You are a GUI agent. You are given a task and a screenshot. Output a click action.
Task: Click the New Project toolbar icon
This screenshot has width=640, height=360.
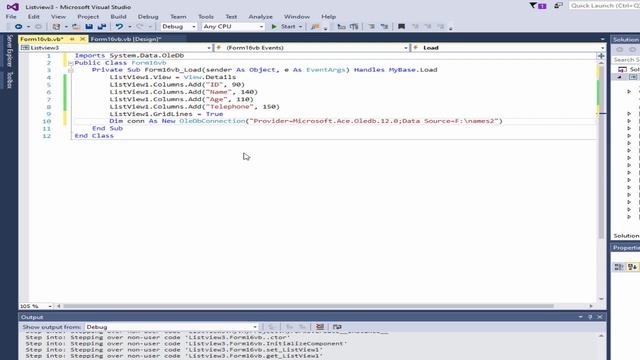click(56, 27)
